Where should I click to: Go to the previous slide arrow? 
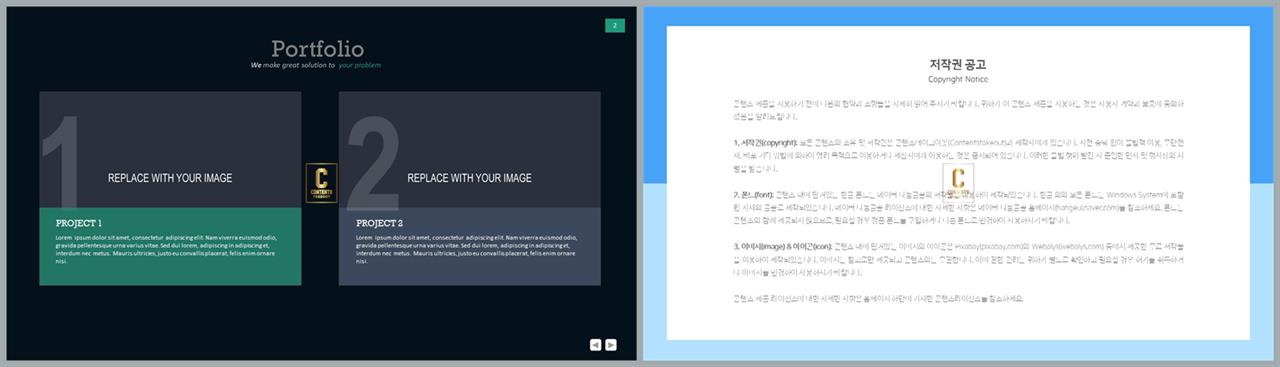pyautogui.click(x=595, y=344)
